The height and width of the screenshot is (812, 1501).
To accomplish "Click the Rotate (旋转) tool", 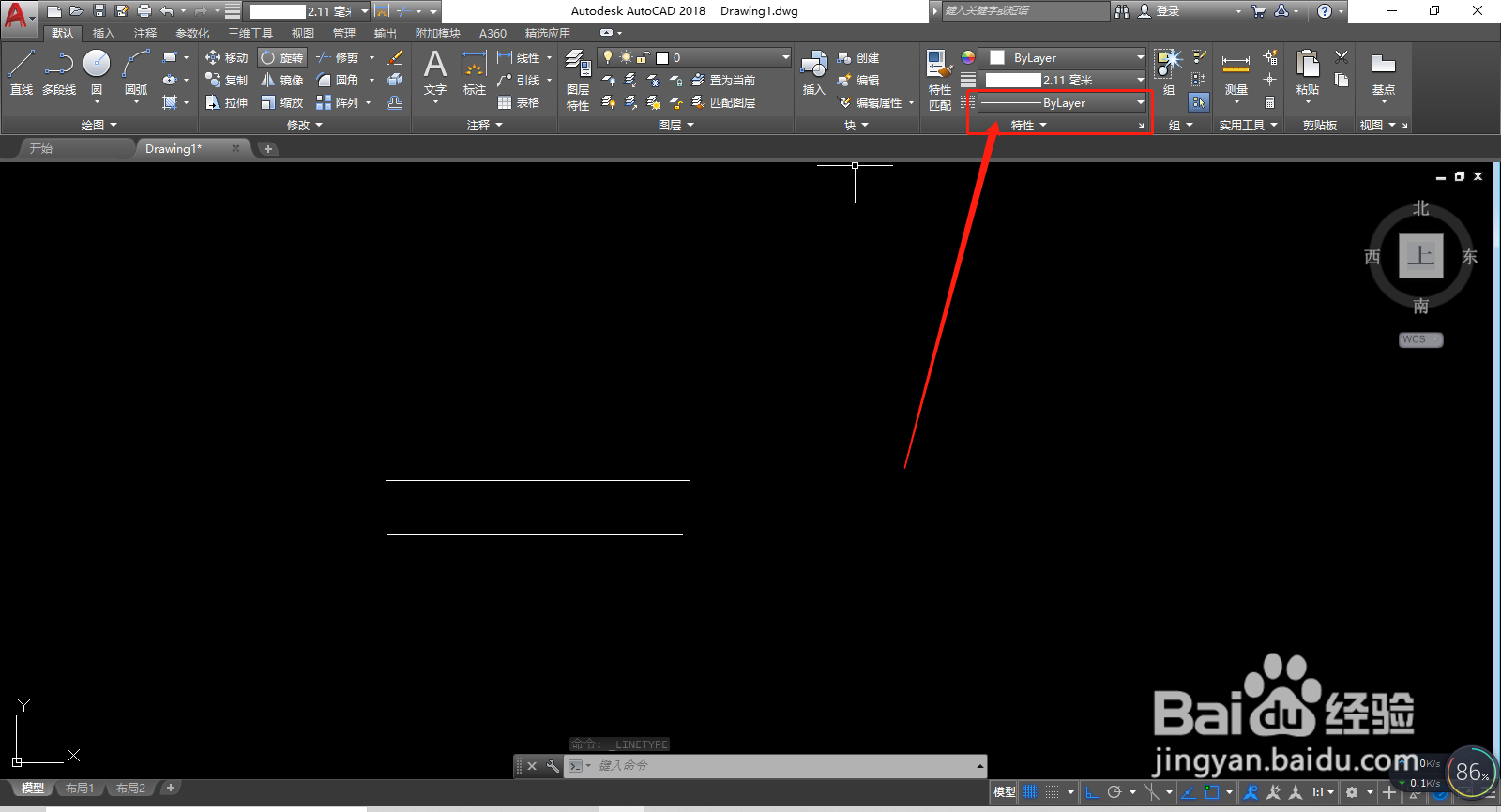I will click(x=281, y=57).
